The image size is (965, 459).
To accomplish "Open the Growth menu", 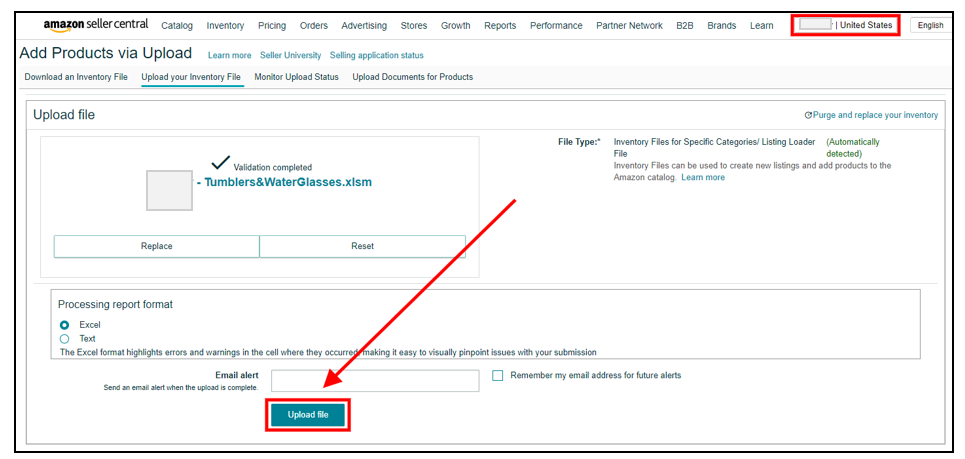I will point(455,25).
